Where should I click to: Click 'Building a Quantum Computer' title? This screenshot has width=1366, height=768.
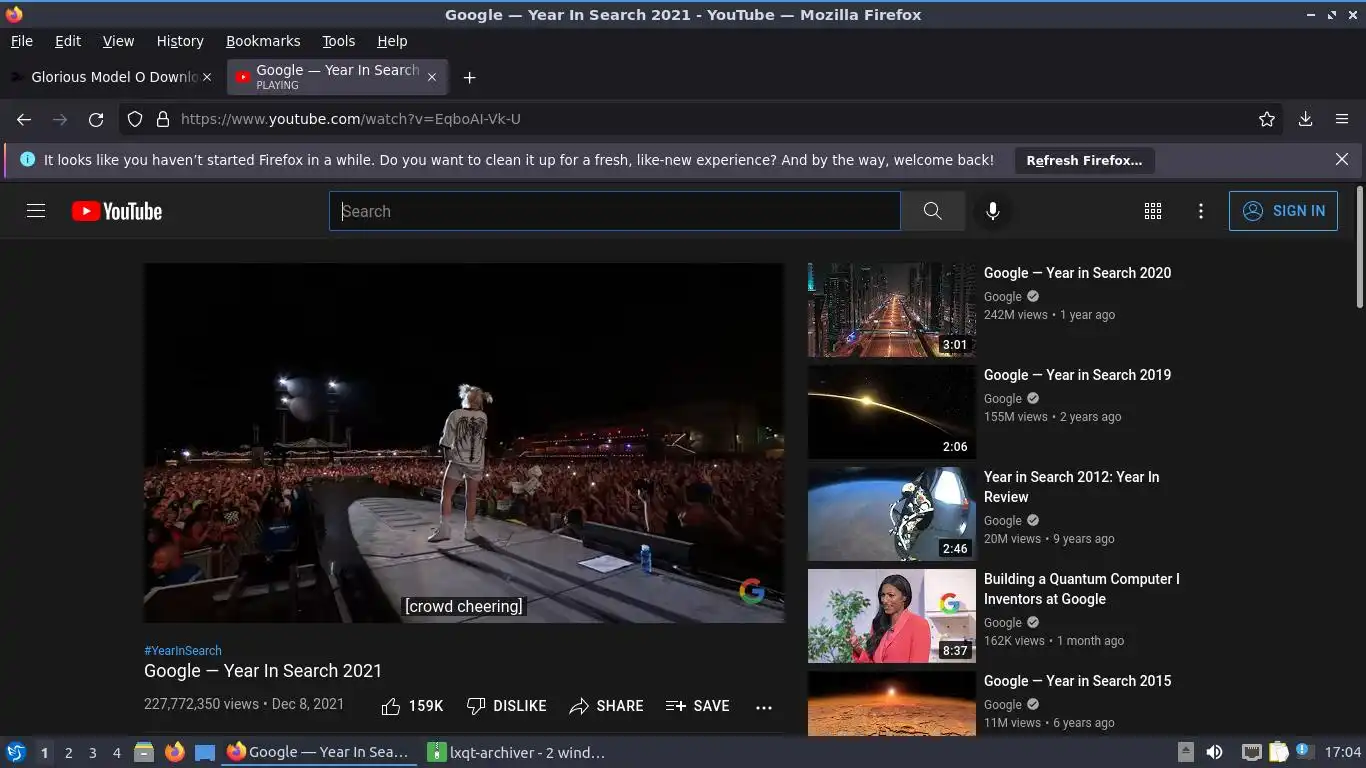(1082, 589)
